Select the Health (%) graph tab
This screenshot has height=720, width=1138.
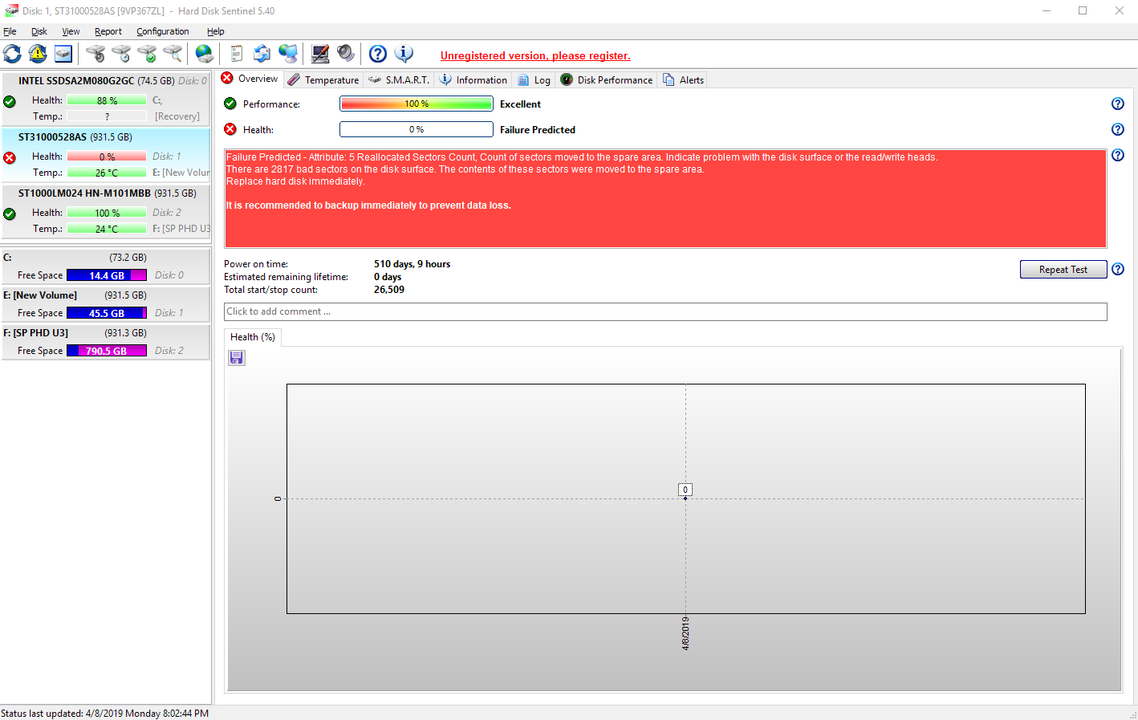253,337
